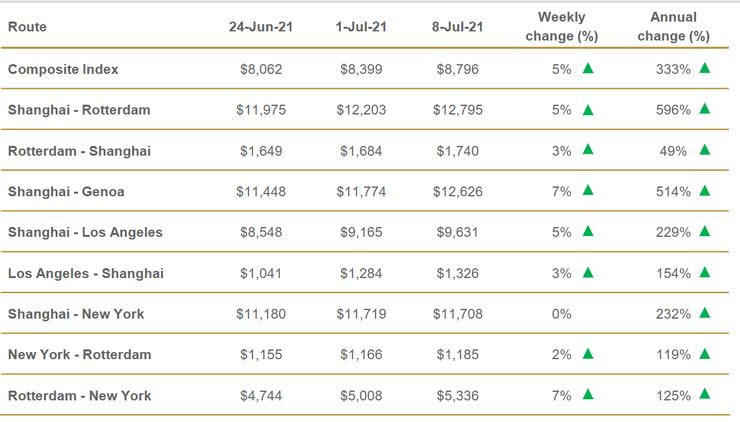Click the Route column header

pos(27,27)
